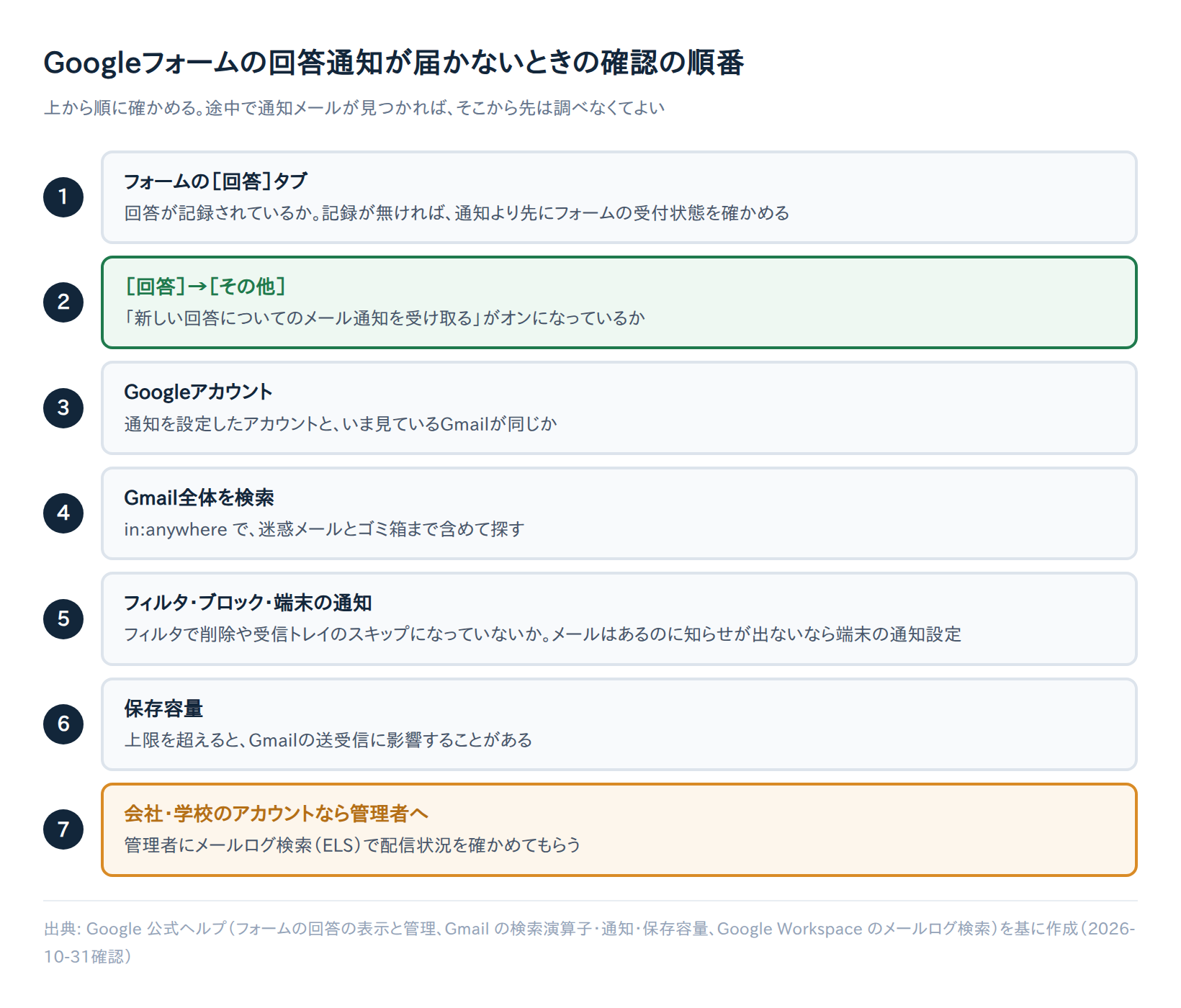Select the description starting "フィルタで削除や受信トレイ"
1181x1008 pixels.
coord(543,634)
